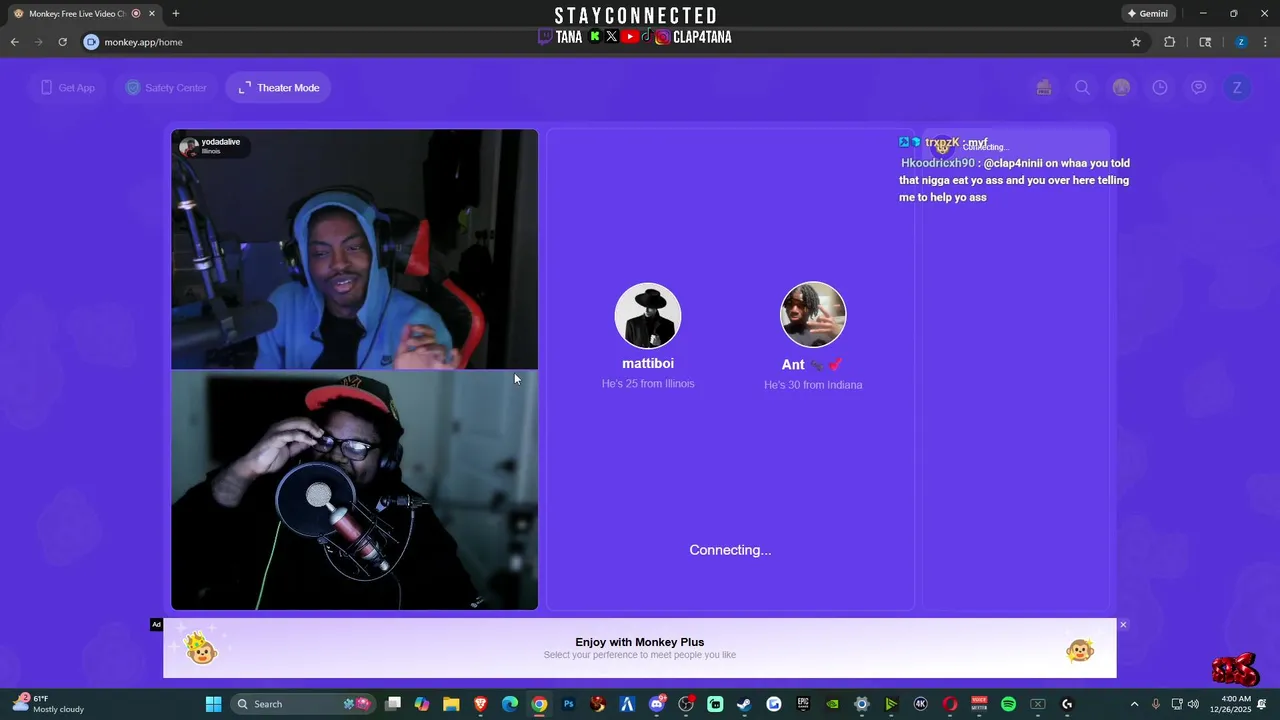Bookmark this page with the star icon
This screenshot has height=720, width=1280.
[1136, 42]
